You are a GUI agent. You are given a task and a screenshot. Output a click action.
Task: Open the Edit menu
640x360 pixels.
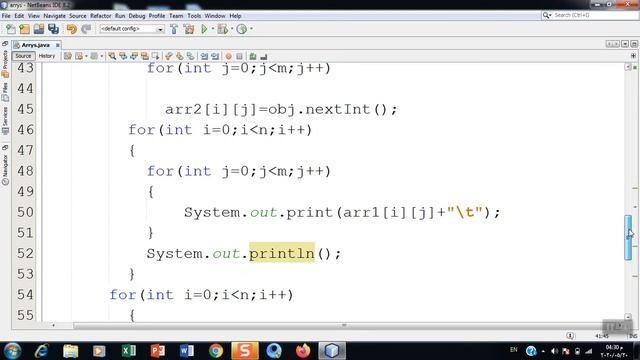[19, 16]
